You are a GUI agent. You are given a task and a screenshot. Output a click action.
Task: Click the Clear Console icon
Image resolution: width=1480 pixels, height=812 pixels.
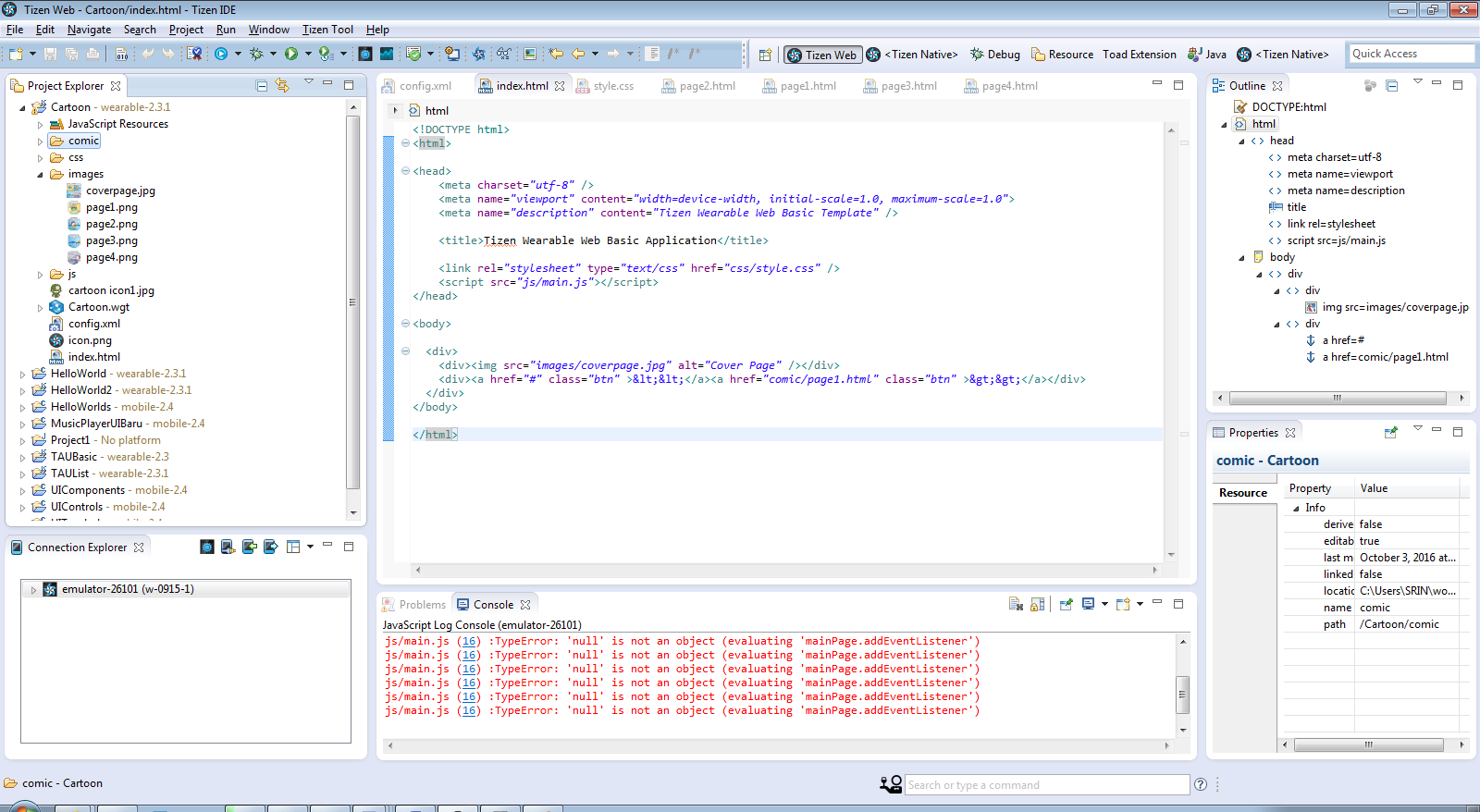pyautogui.click(x=1016, y=604)
